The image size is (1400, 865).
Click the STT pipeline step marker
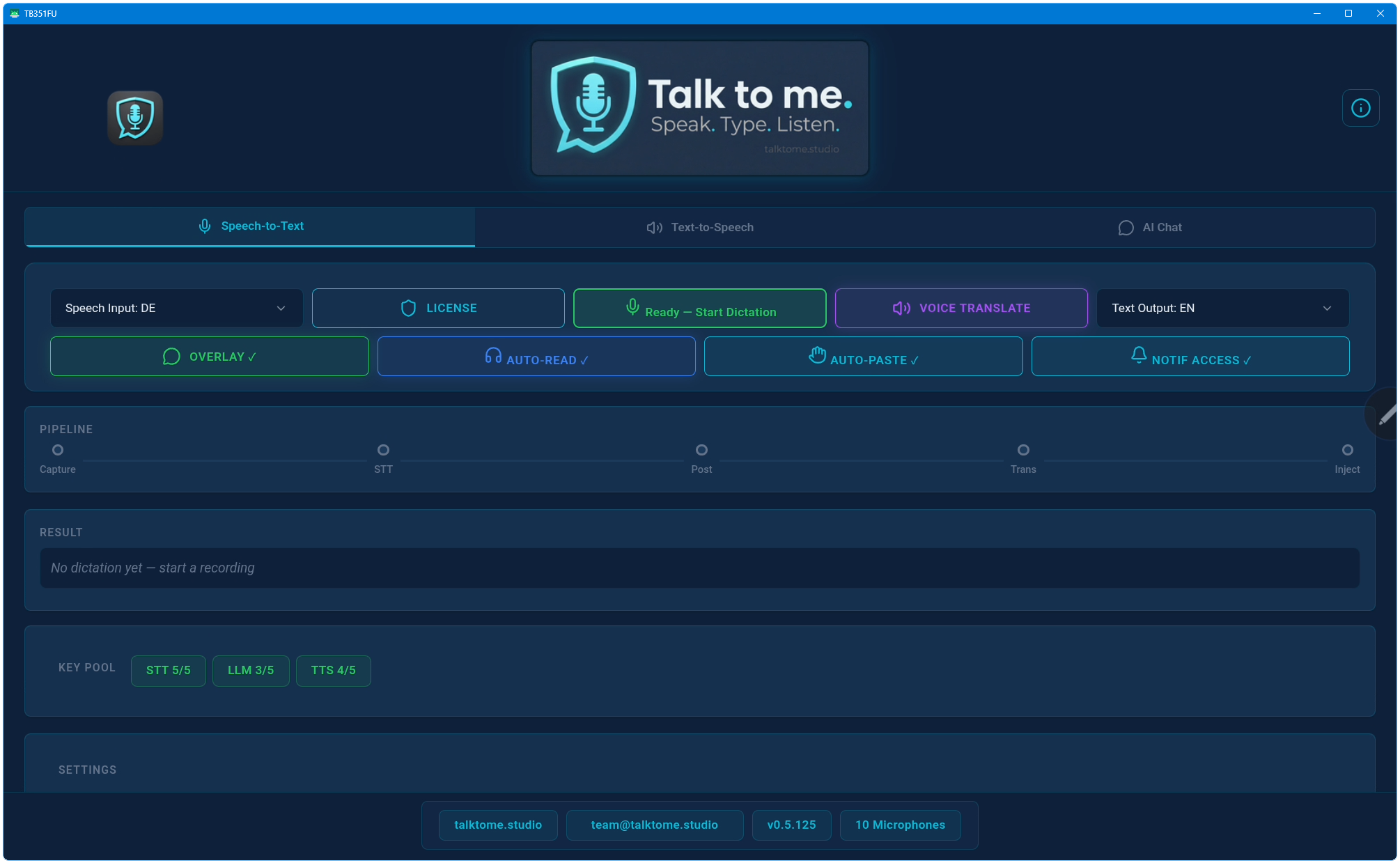pyautogui.click(x=383, y=450)
